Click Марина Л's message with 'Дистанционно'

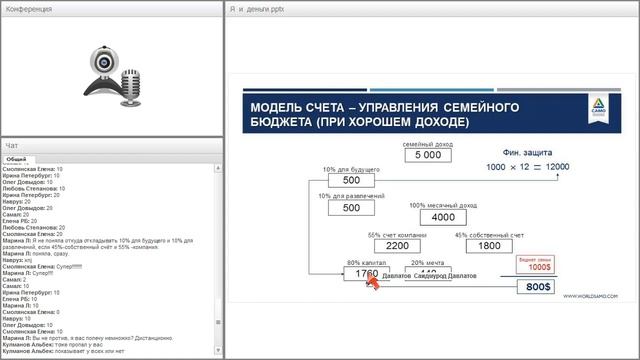(x=88, y=338)
